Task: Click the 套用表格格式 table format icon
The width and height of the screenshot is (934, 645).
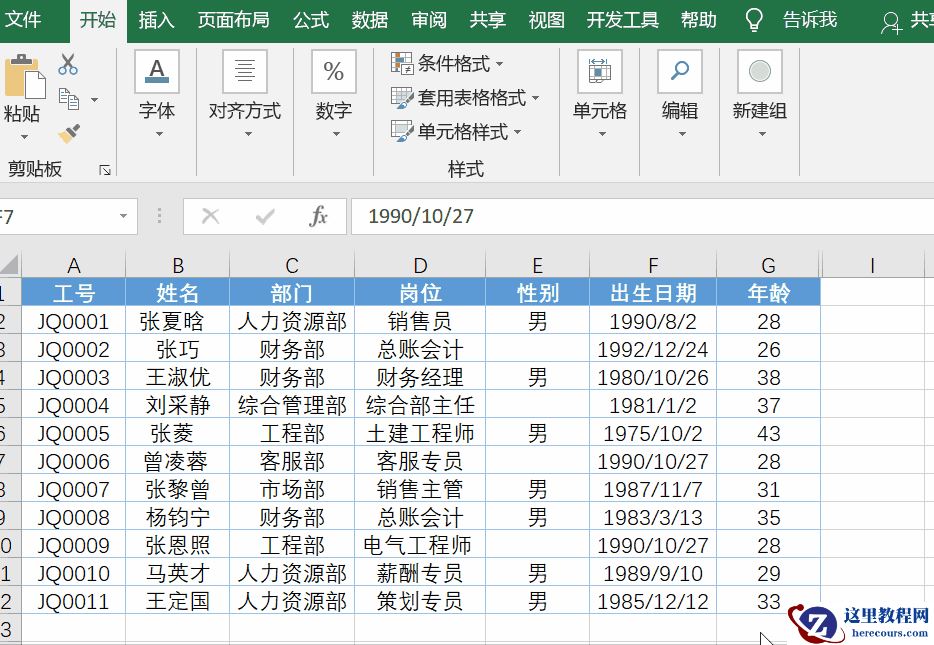Action: [402, 97]
